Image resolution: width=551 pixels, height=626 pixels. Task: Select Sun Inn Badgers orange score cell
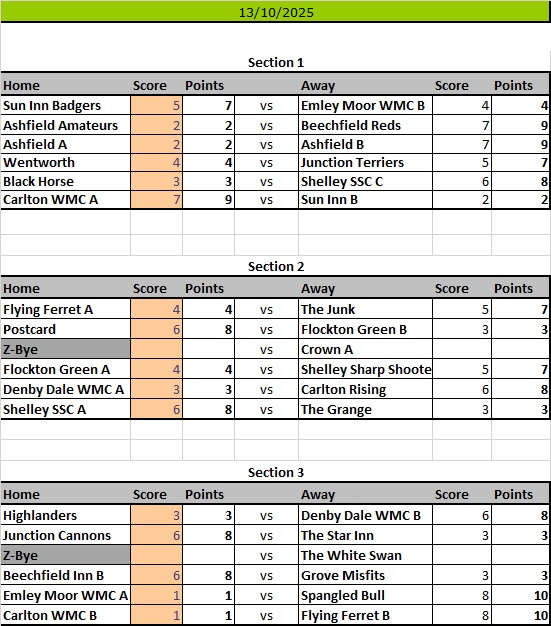[157, 105]
